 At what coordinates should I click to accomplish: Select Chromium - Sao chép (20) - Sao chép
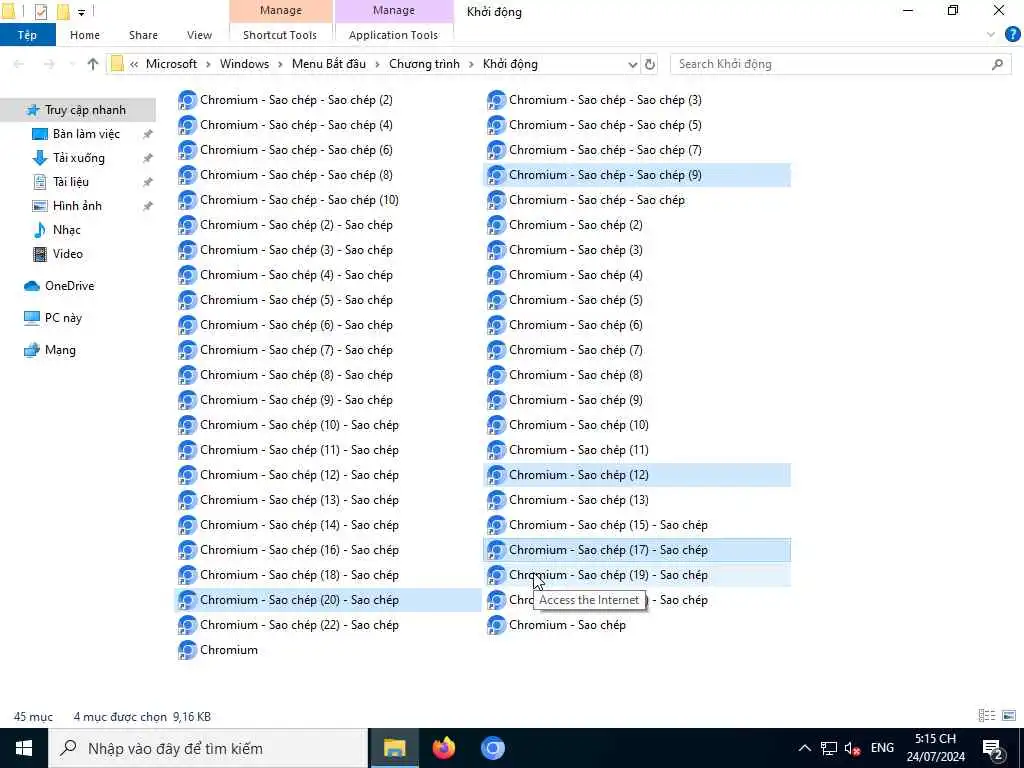[328, 600]
